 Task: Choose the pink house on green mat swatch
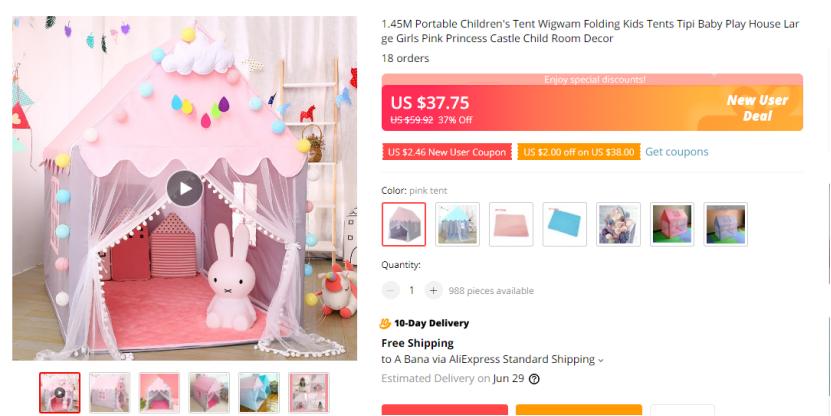tap(672, 224)
